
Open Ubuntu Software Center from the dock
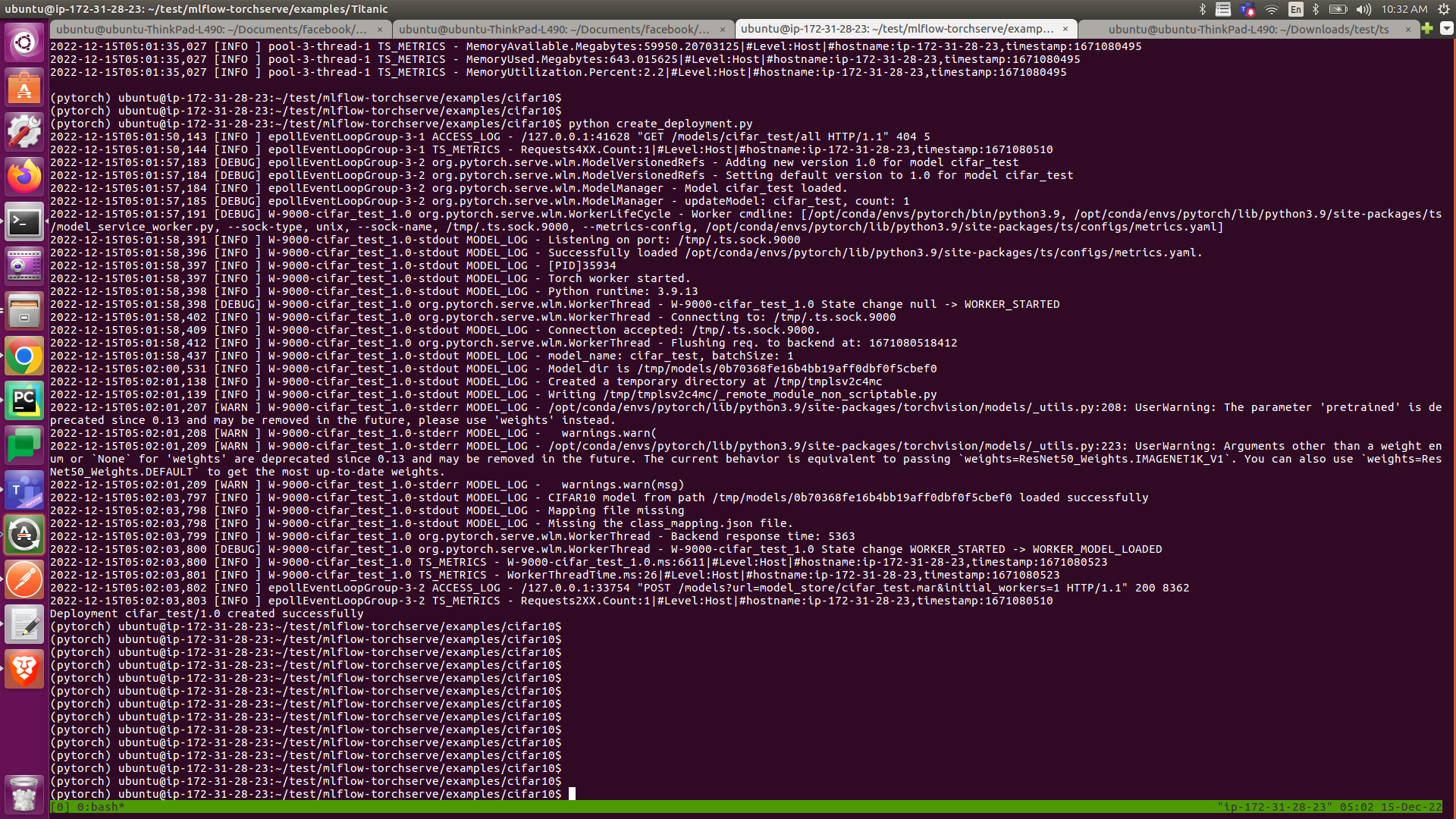(24, 88)
